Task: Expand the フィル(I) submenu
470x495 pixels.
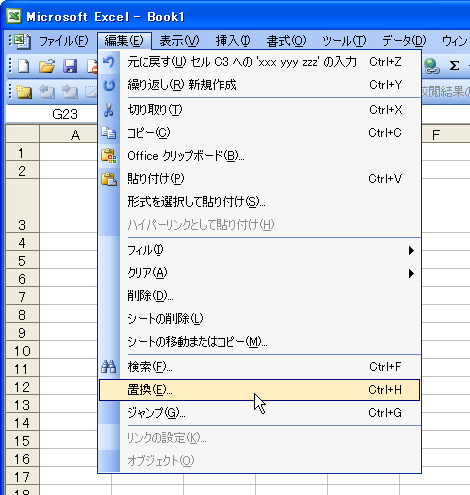Action: [x=260, y=250]
